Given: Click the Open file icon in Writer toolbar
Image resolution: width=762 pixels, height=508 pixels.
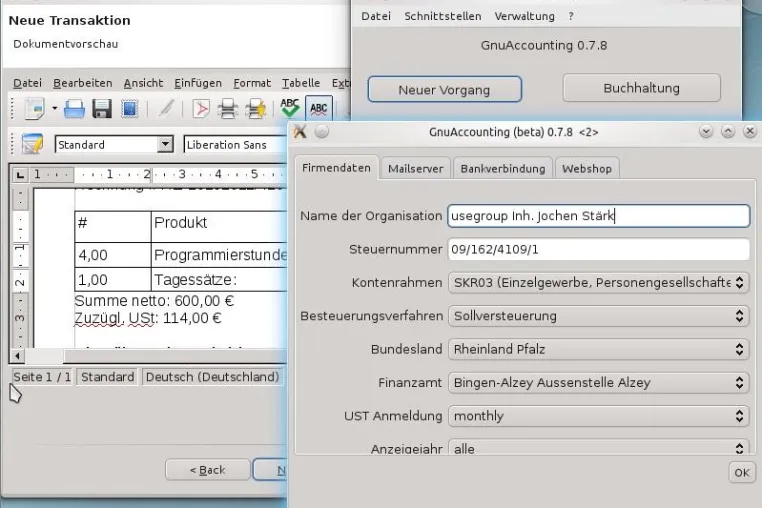Looking at the screenshot, I should tap(74, 109).
